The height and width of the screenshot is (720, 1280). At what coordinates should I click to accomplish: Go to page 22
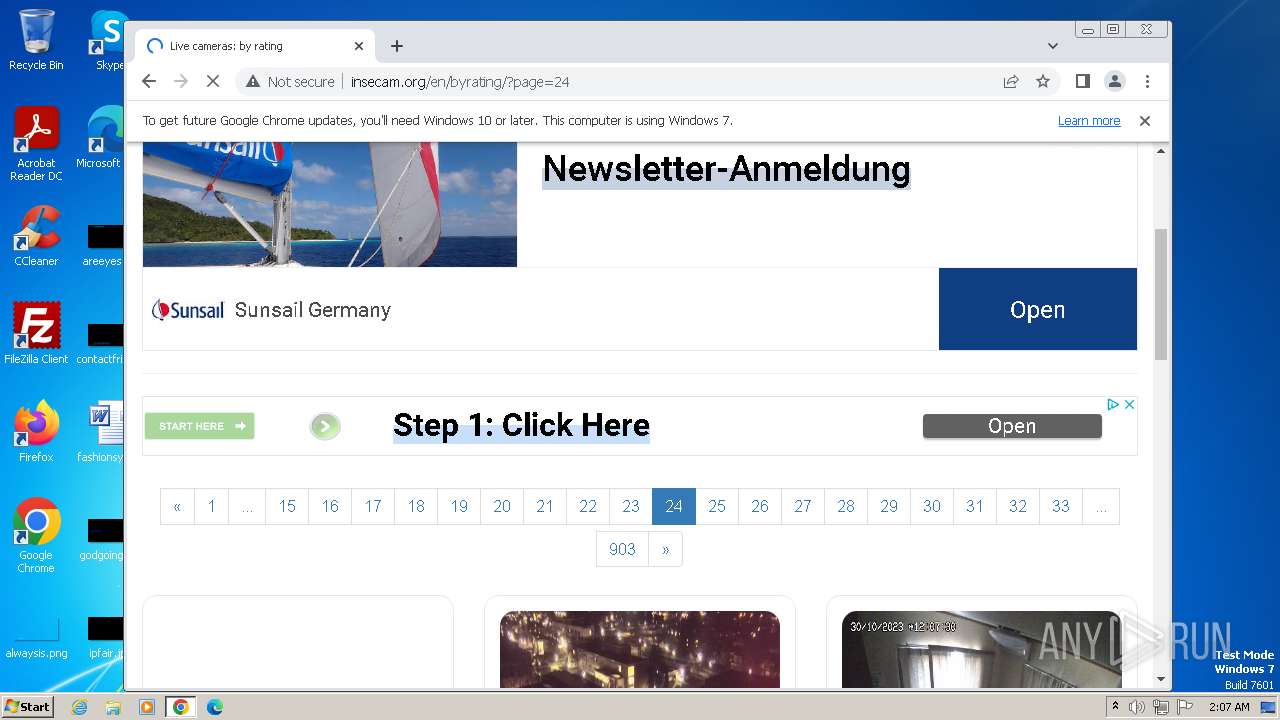588,506
